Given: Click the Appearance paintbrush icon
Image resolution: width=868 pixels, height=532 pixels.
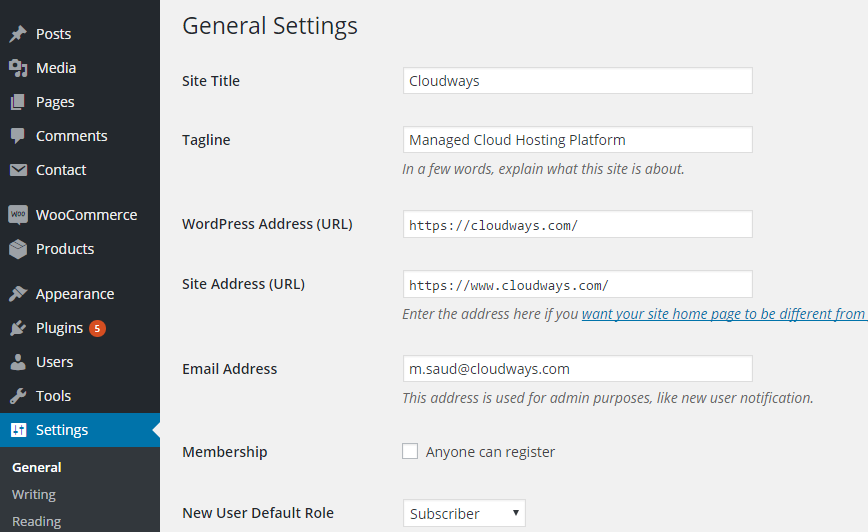Looking at the screenshot, I should 18,294.
